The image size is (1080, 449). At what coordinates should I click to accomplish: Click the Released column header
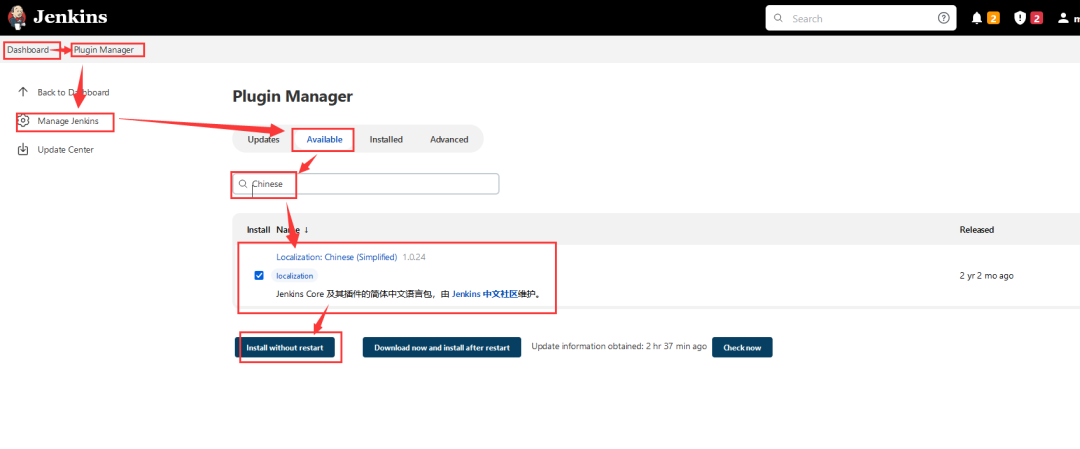pos(977,229)
